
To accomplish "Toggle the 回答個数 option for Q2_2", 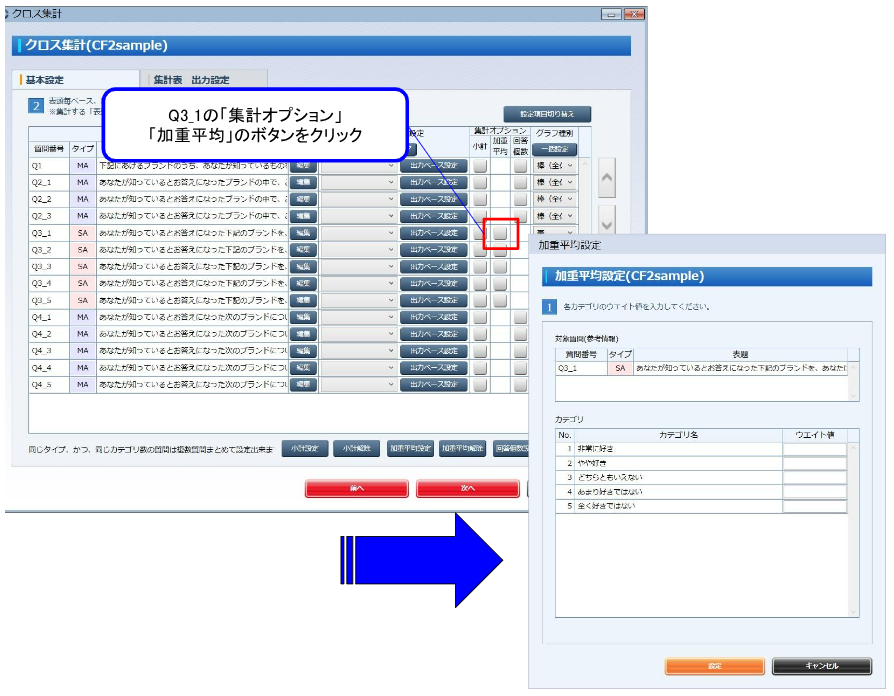I will (520, 199).
